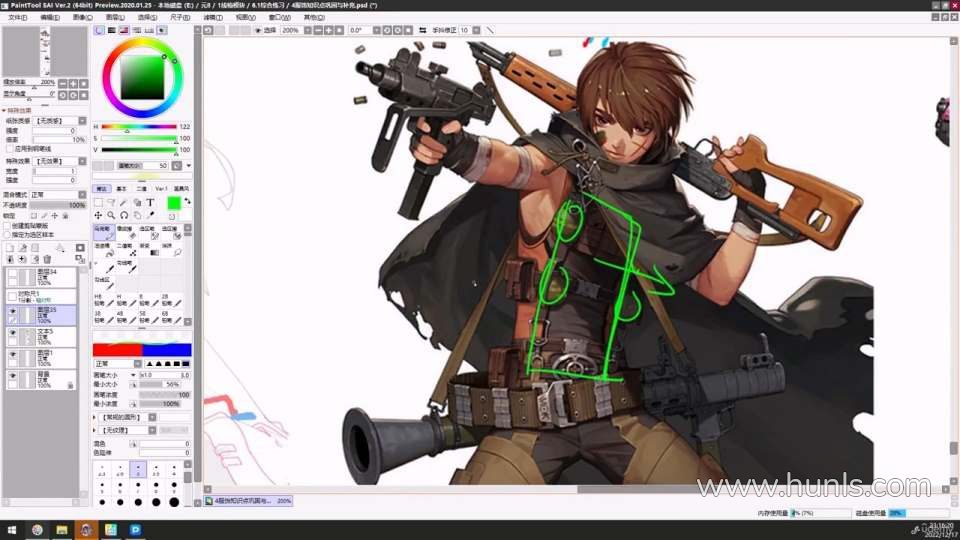Delete the layer with the trash icon
The height and width of the screenshot is (540, 960).
pos(47,260)
